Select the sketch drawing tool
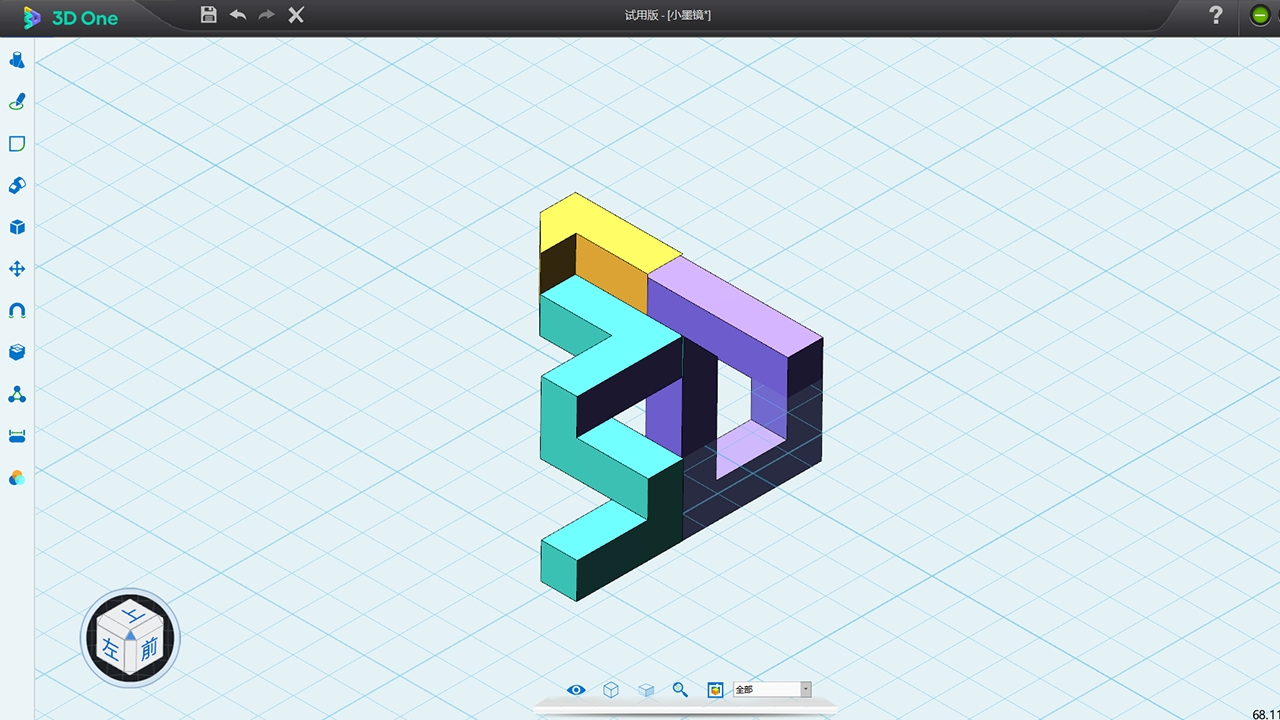Screen dimensions: 1280x720 tap(17, 102)
